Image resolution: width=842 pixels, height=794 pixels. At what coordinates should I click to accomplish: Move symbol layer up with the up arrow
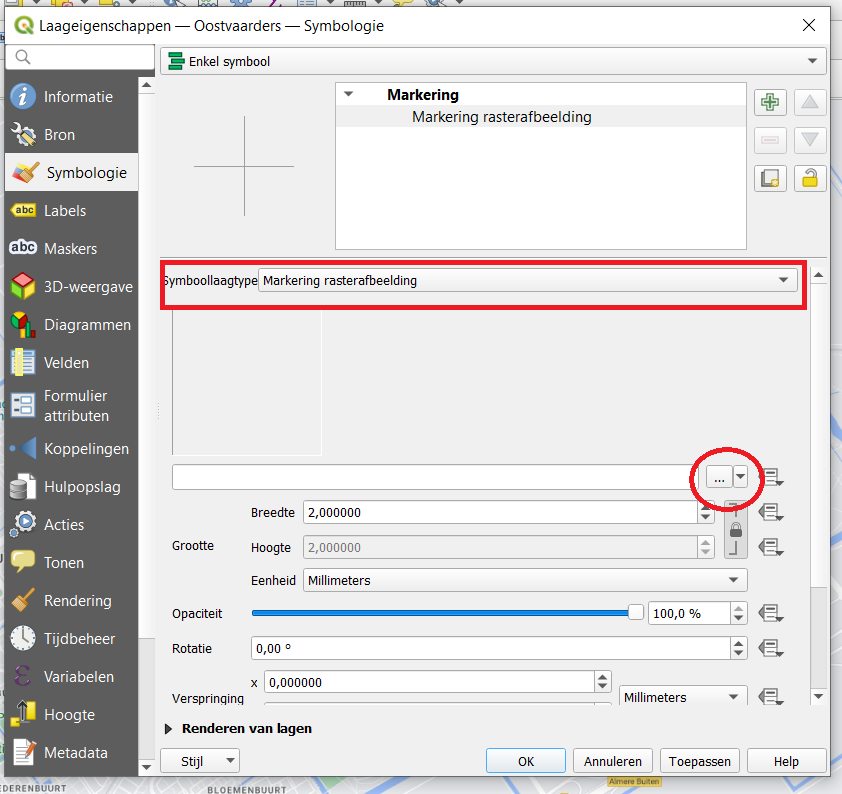(x=810, y=103)
